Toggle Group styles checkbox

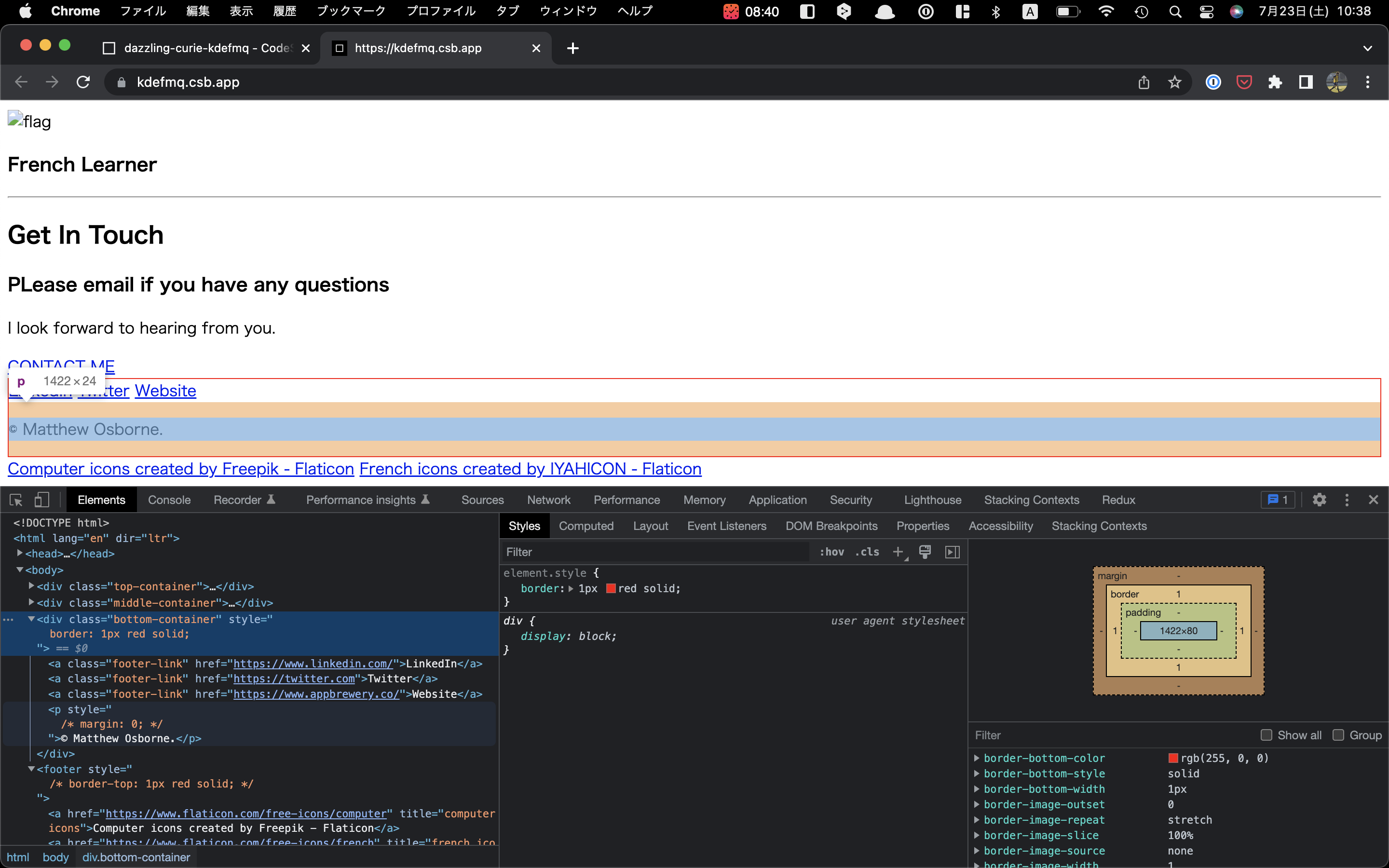[1336, 735]
